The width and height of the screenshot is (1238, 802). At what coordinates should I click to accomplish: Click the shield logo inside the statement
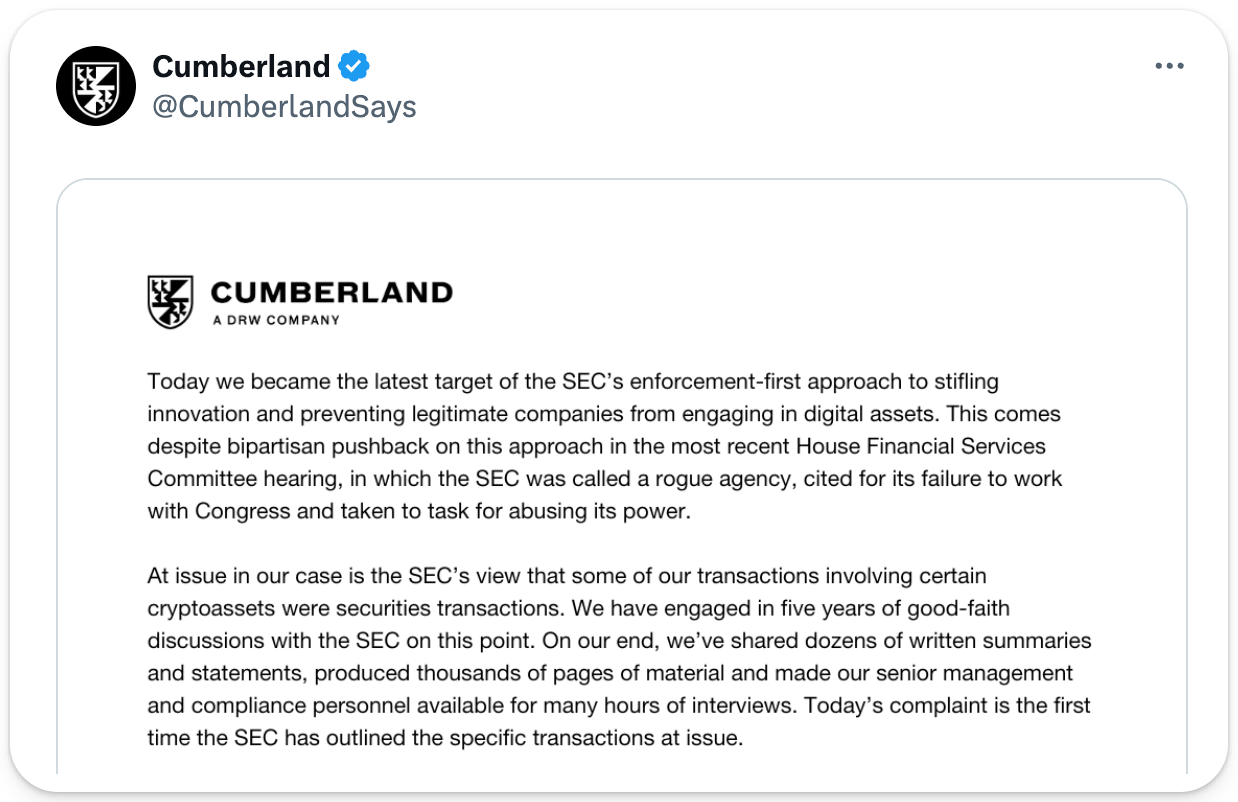pos(170,302)
